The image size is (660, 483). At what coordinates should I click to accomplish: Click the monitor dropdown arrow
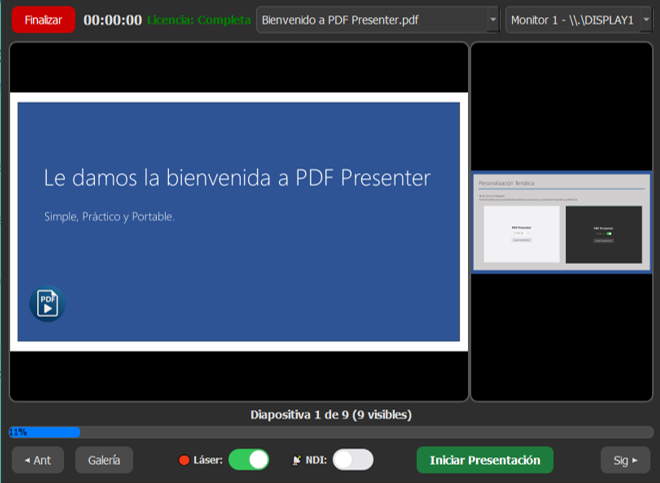pyautogui.click(x=646, y=19)
